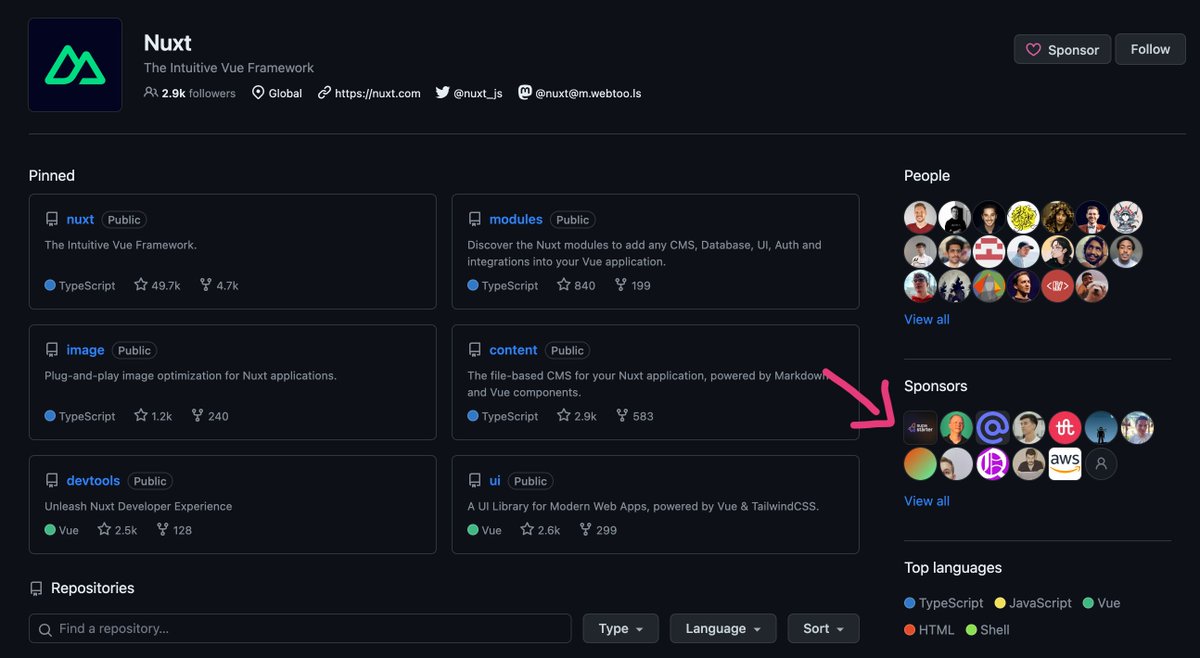Image resolution: width=1200 pixels, height=658 pixels.
Task: Click View all under Sponsors
Action: pos(927,501)
